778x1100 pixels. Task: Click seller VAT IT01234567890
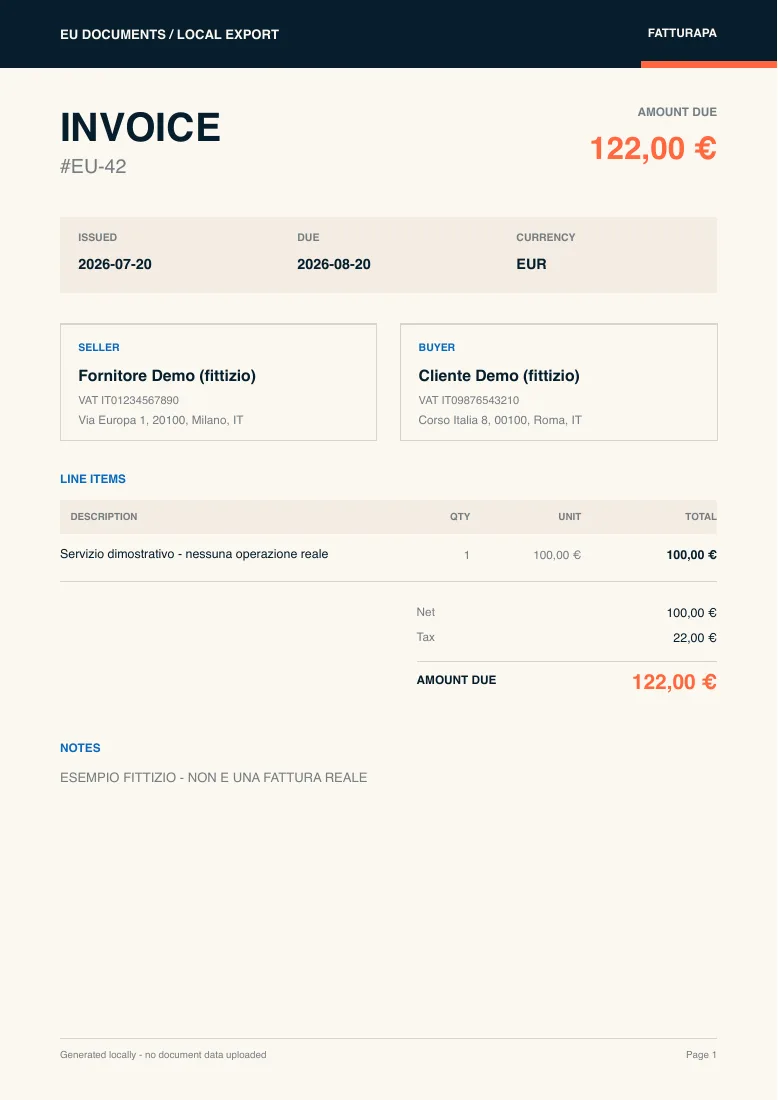[x=128, y=400]
